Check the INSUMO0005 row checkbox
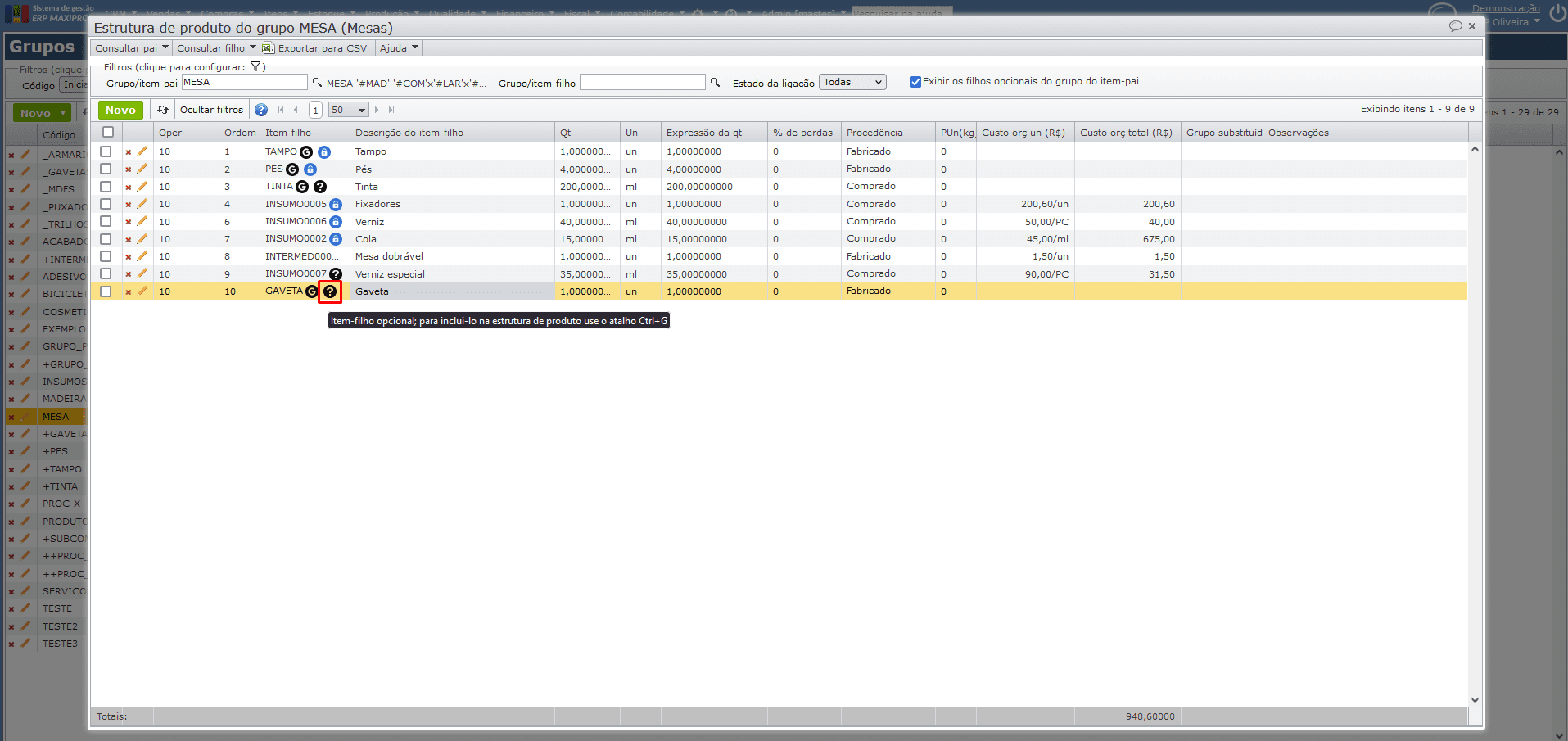Viewport: 1568px width, 741px height. pos(106,204)
